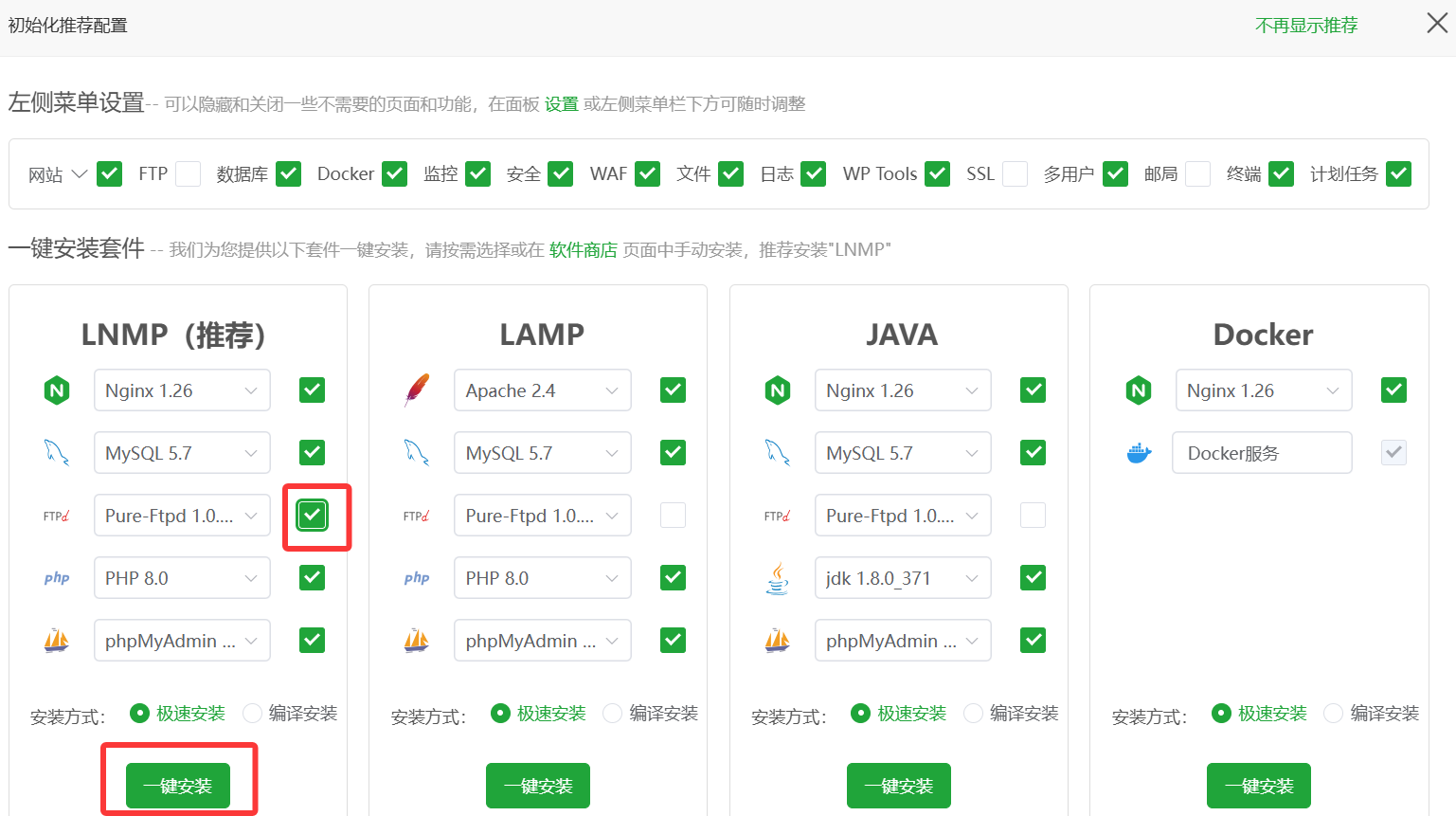Expand the jdk 1.8.0_371 dropdown
Viewport: 1456px width, 816px height.
tap(902, 578)
